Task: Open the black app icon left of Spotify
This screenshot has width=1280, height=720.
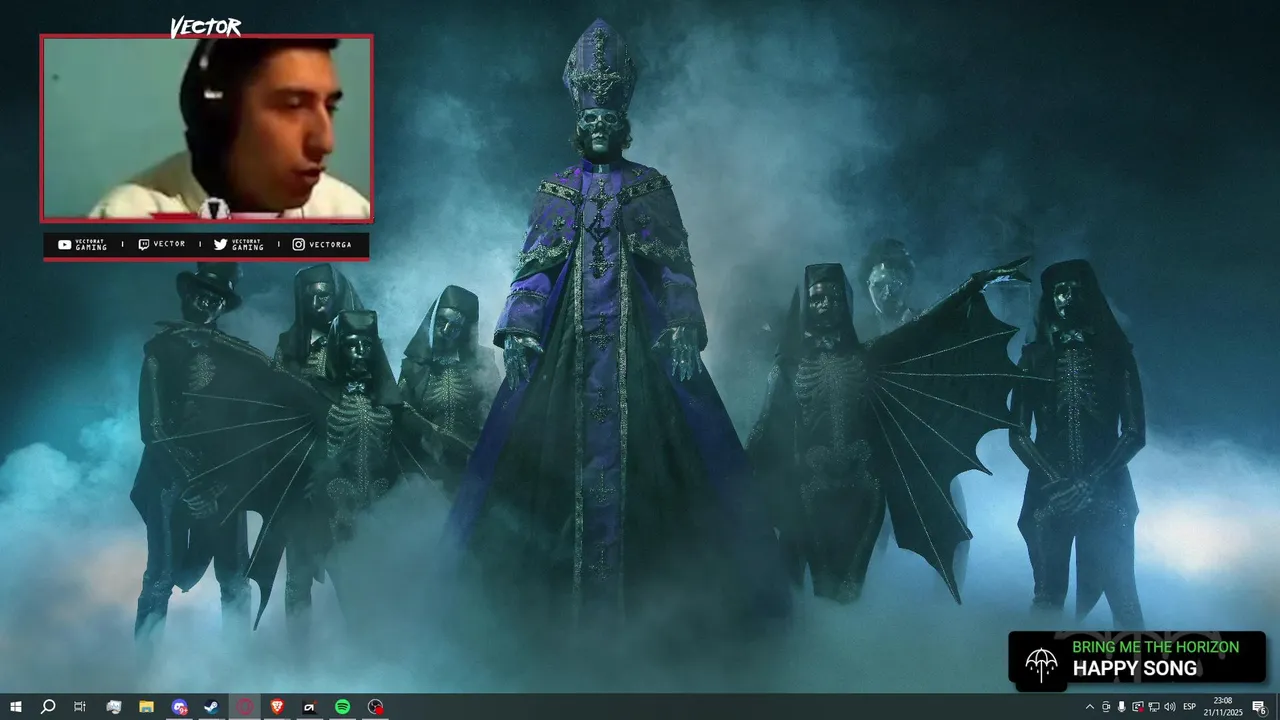Action: coord(309,707)
